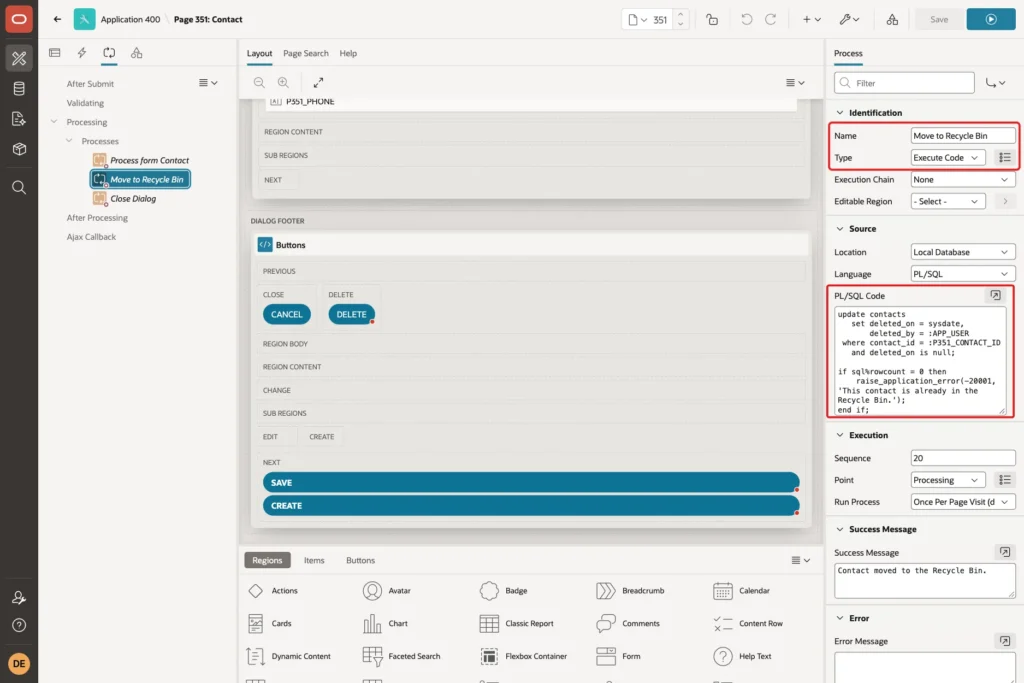Click the Save button
The height and width of the screenshot is (683, 1024).
coord(939,20)
